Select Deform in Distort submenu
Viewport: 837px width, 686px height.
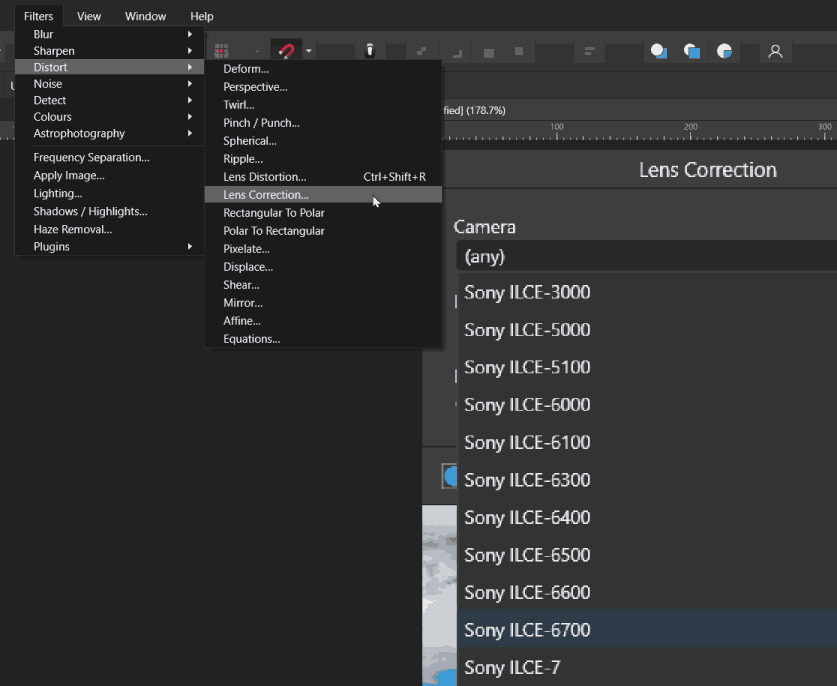323,69
